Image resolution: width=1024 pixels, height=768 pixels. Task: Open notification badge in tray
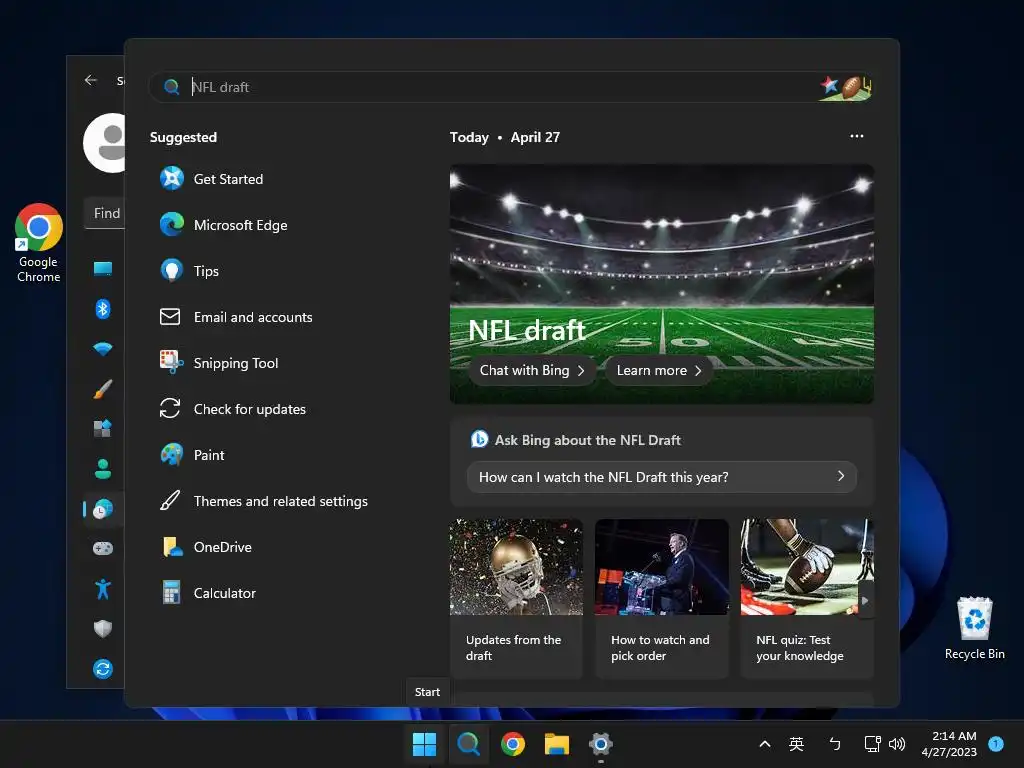click(996, 743)
